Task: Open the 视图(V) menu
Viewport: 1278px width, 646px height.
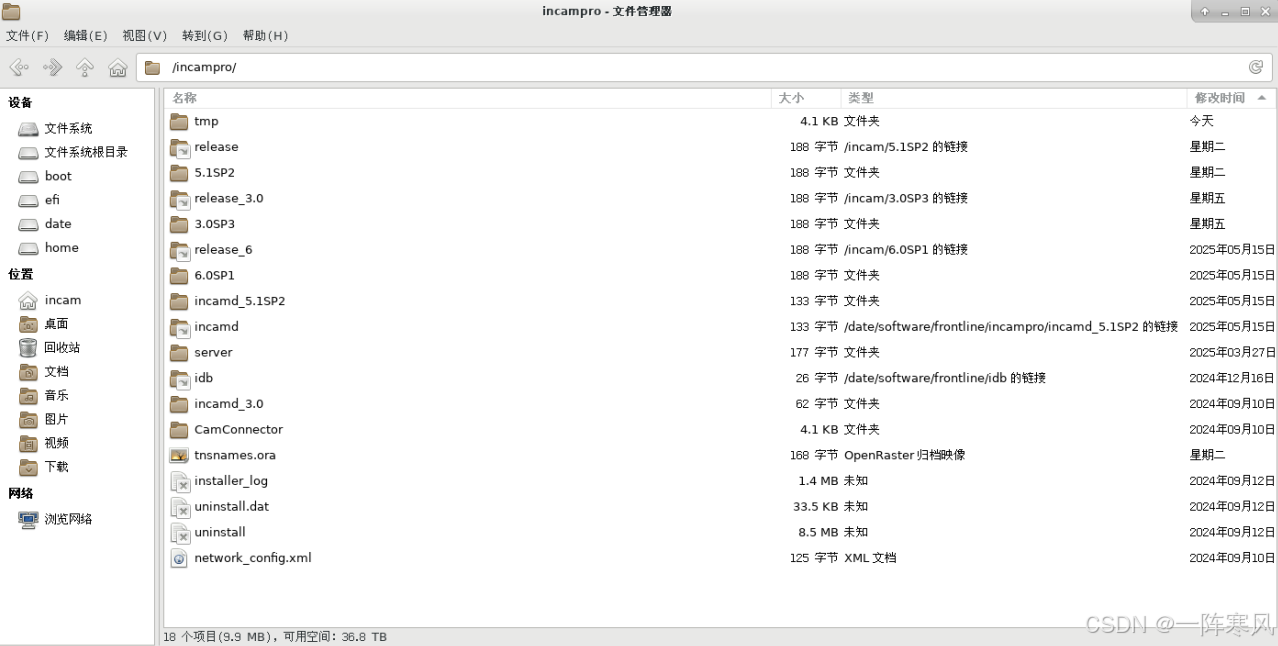Action: [x=144, y=36]
